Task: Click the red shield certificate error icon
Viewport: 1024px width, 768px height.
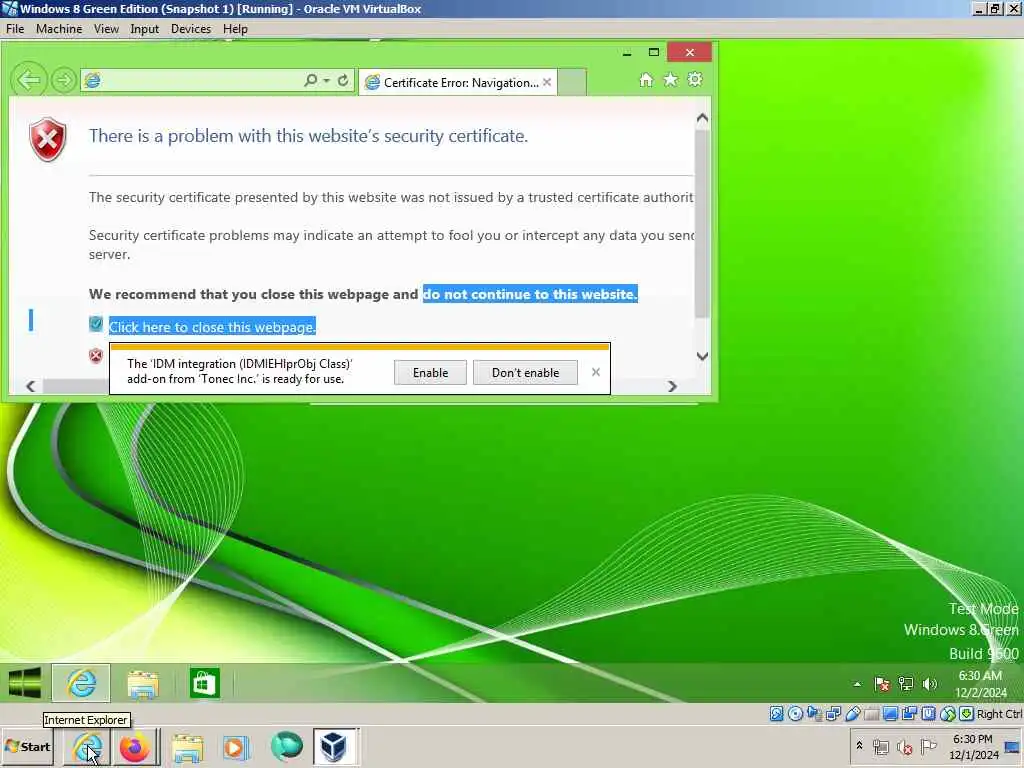Action: [x=48, y=139]
